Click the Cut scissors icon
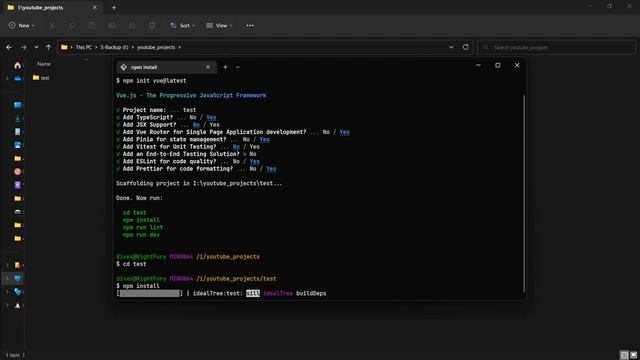 coord(52,25)
